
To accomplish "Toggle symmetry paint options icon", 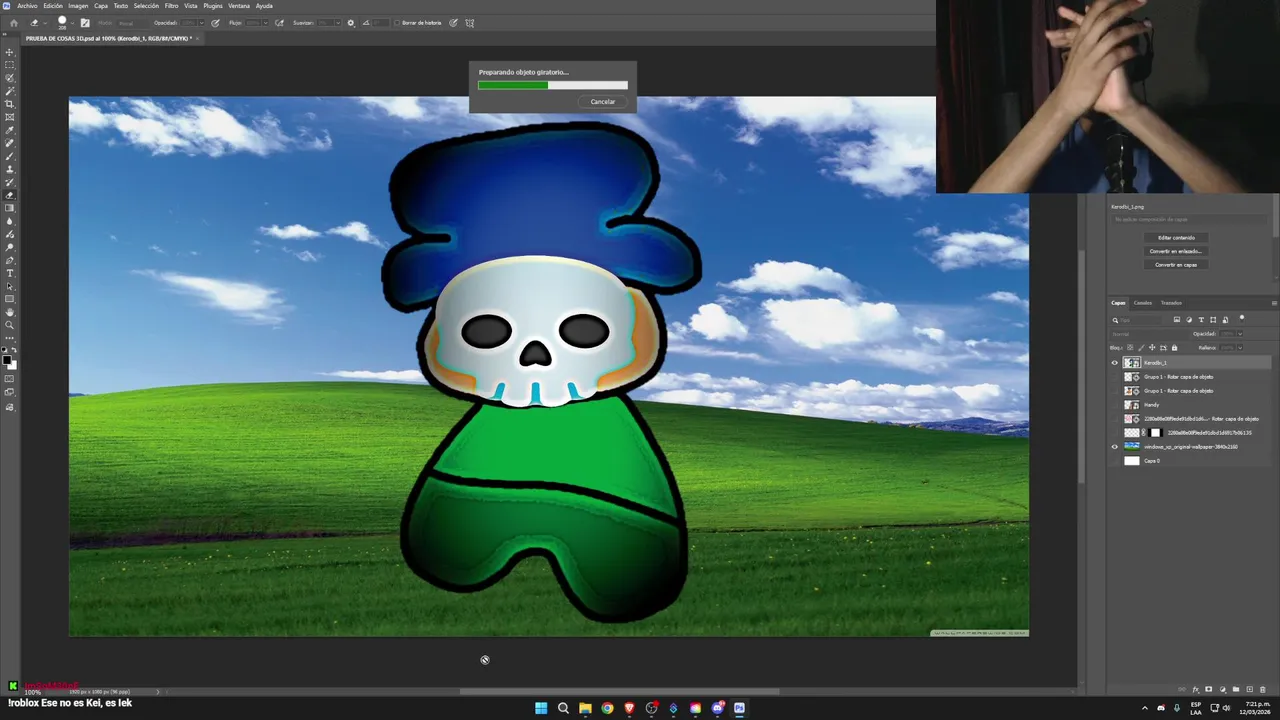I will pyautogui.click(x=468, y=23).
